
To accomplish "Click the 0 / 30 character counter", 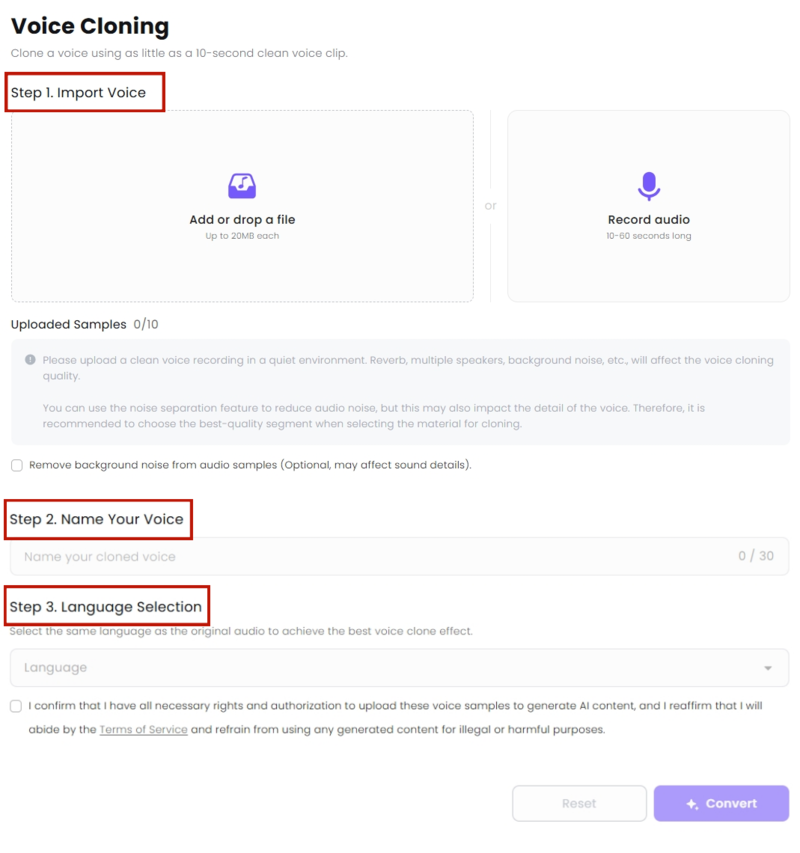I will click(756, 556).
